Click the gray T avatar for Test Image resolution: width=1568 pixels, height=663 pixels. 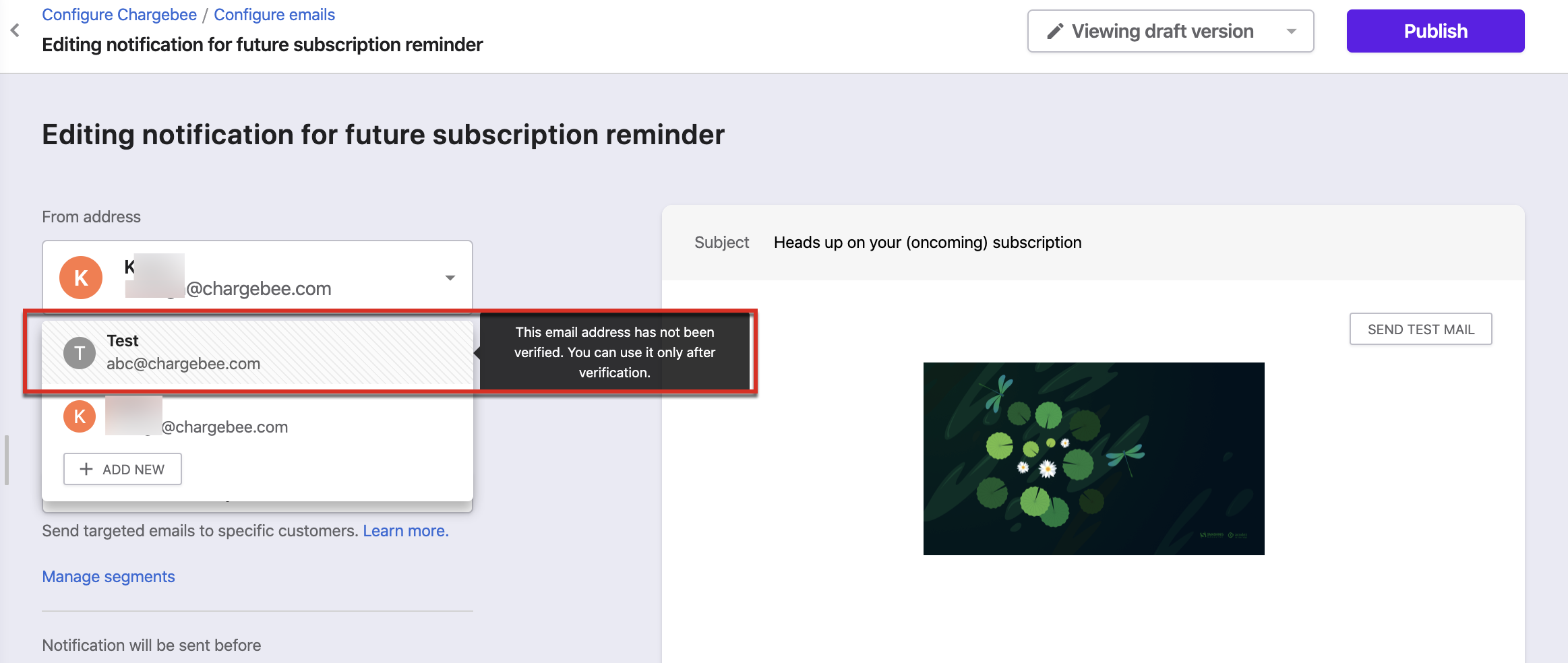coord(80,353)
